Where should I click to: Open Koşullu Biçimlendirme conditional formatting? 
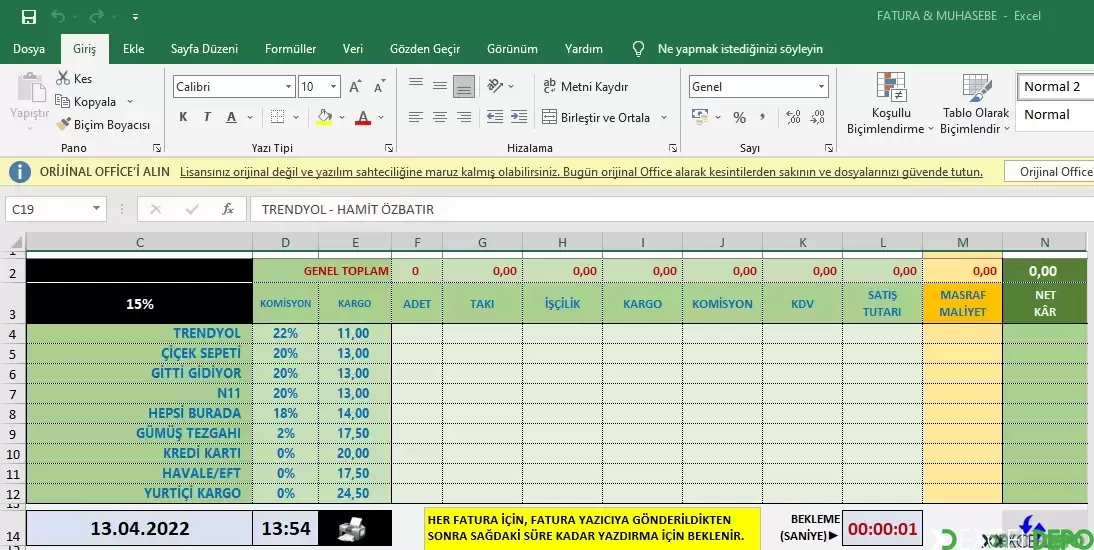click(x=890, y=103)
